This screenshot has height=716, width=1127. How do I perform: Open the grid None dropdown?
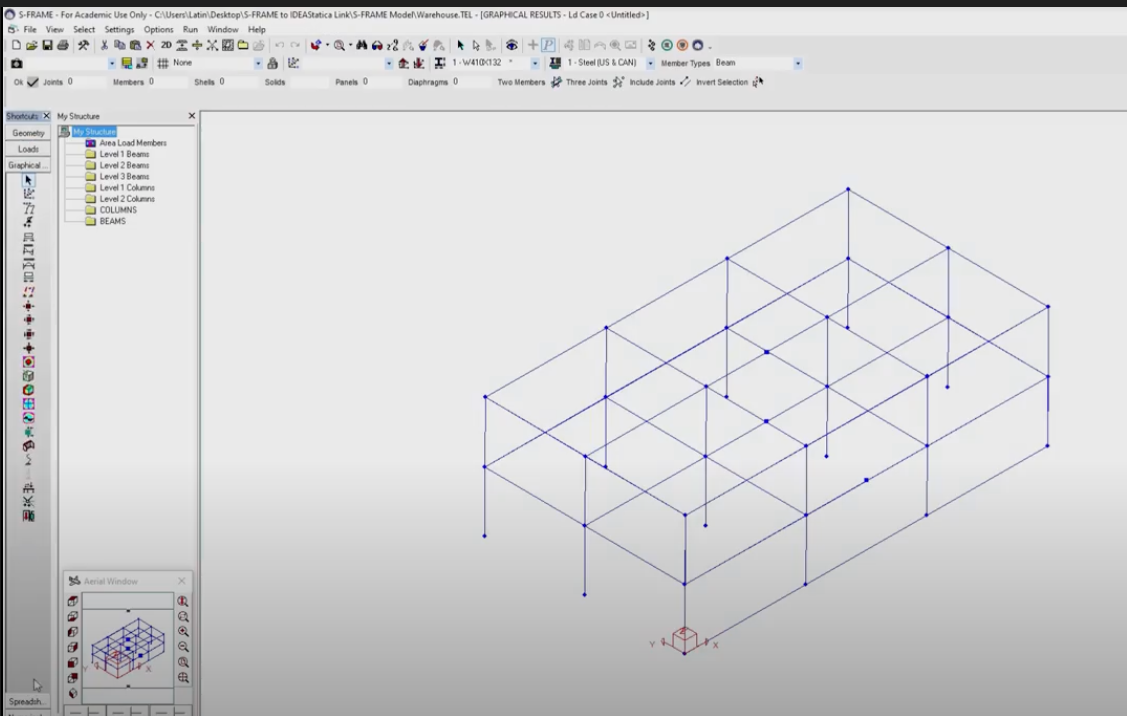[258, 63]
